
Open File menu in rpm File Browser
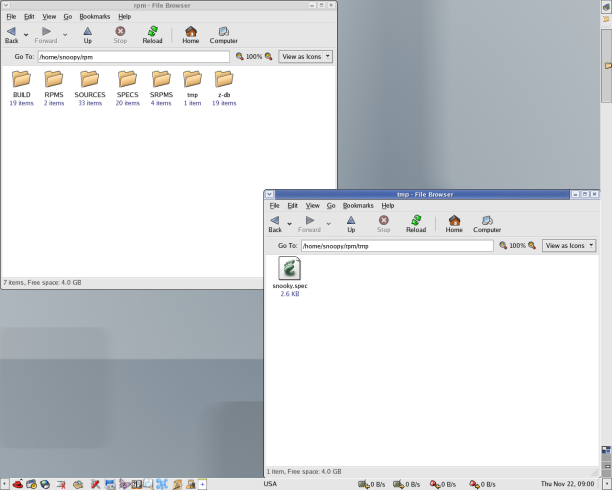click(x=11, y=16)
